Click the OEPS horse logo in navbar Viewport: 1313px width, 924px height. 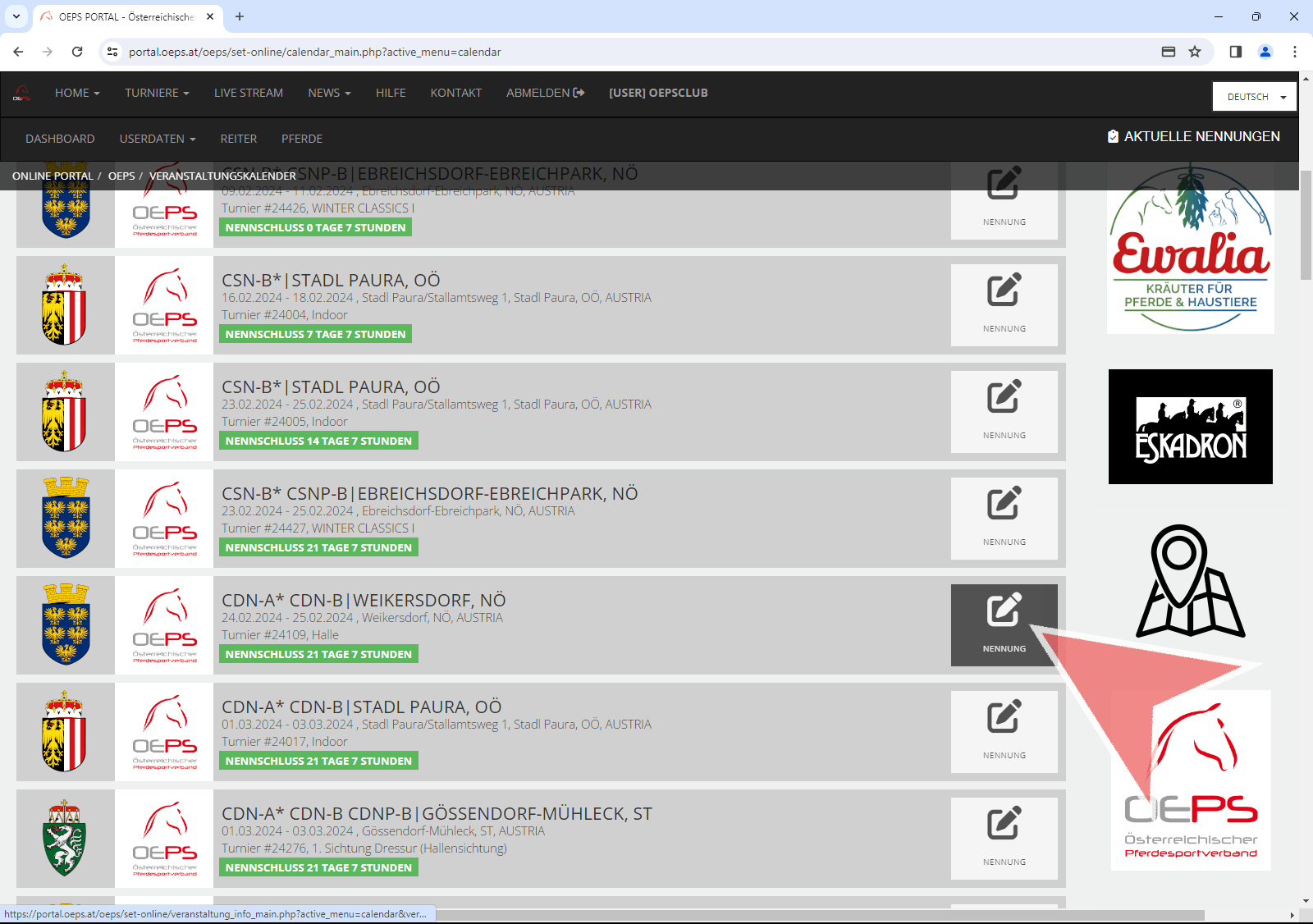pos(22,94)
